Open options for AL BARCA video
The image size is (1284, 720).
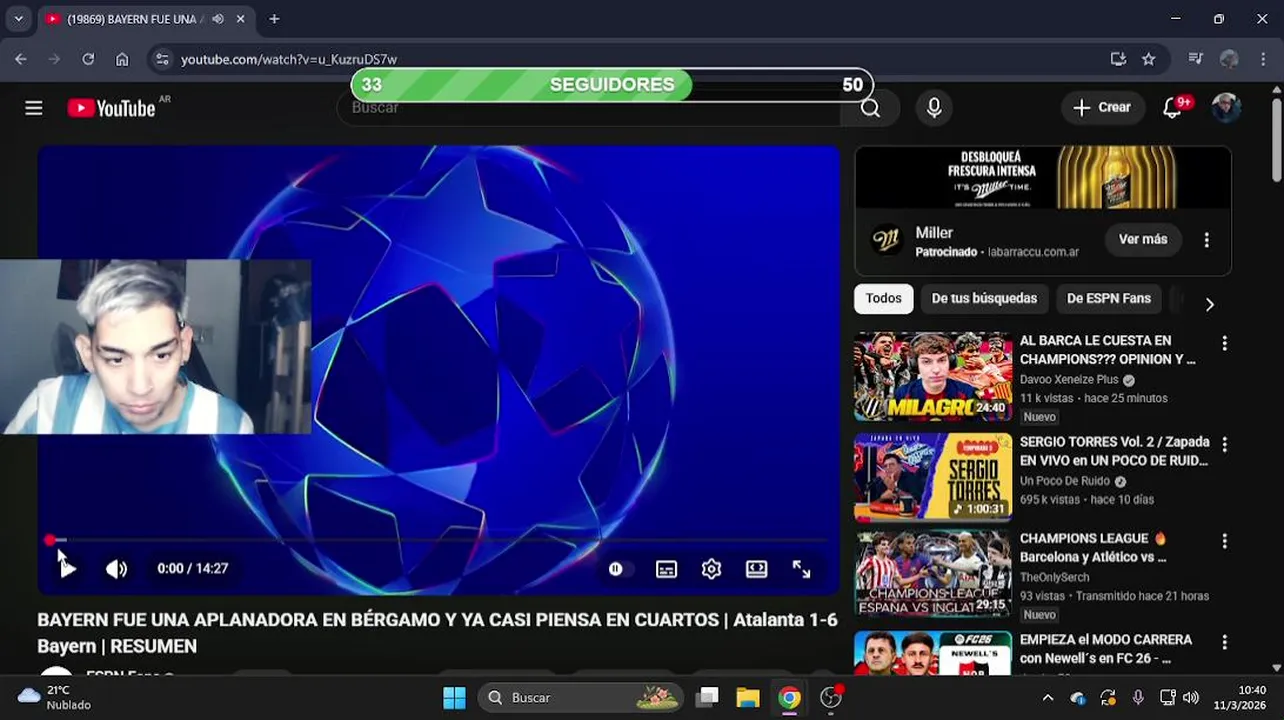1224,343
